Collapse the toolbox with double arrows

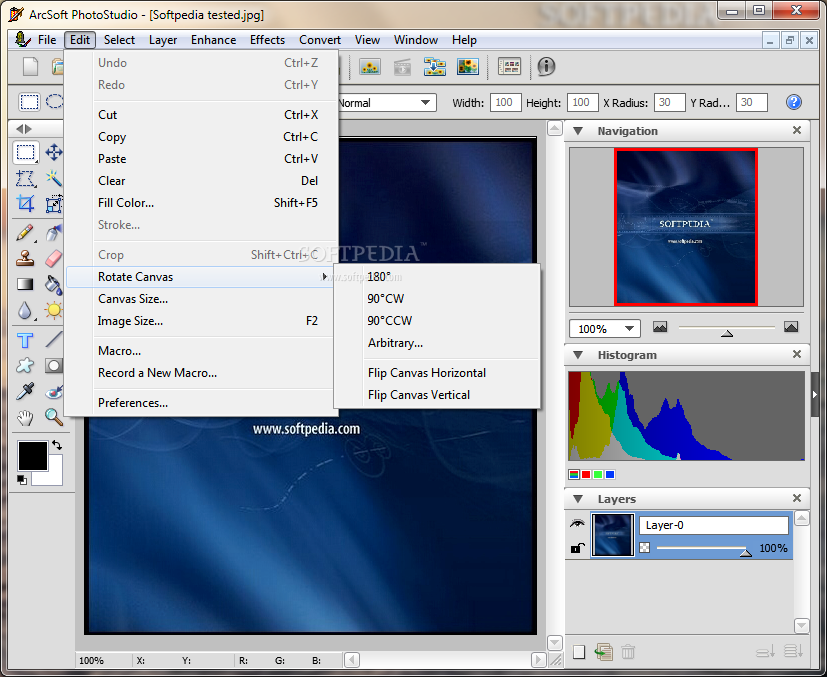(24, 129)
